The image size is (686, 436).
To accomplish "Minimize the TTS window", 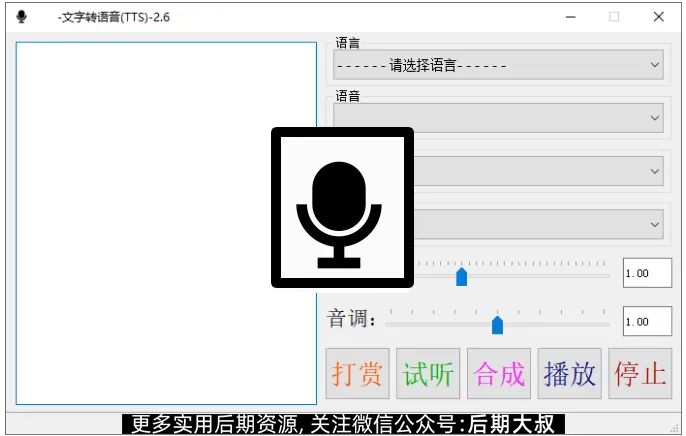I will 570,17.
